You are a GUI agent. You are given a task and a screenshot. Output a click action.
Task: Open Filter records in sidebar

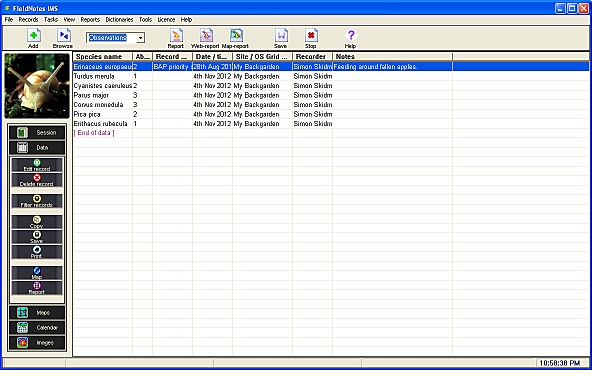pos(37,201)
